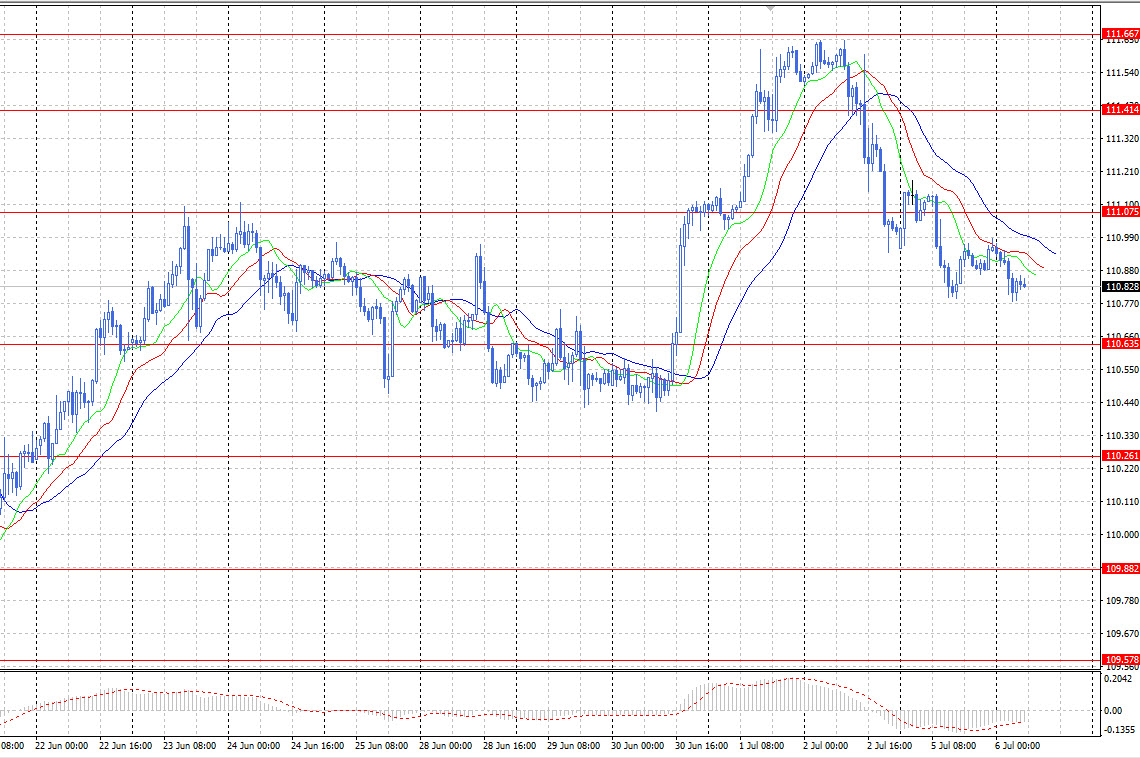Click the 2 Jul 16:00 time label
1140x758 pixels.
[890, 746]
